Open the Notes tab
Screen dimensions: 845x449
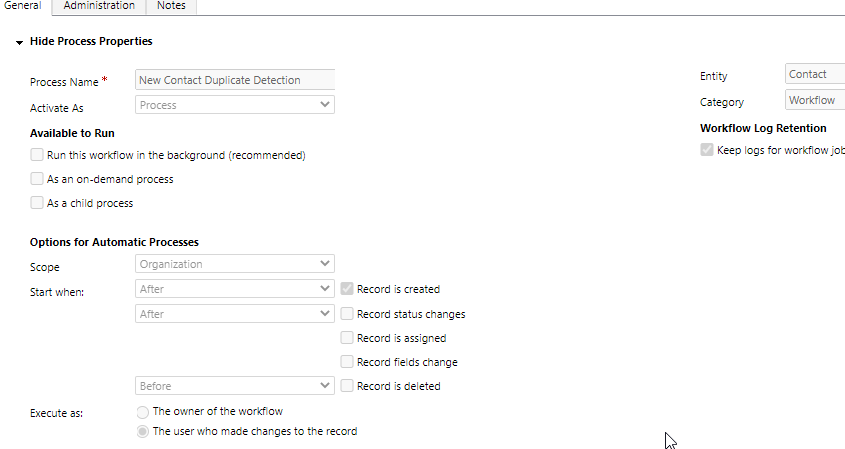tap(171, 6)
